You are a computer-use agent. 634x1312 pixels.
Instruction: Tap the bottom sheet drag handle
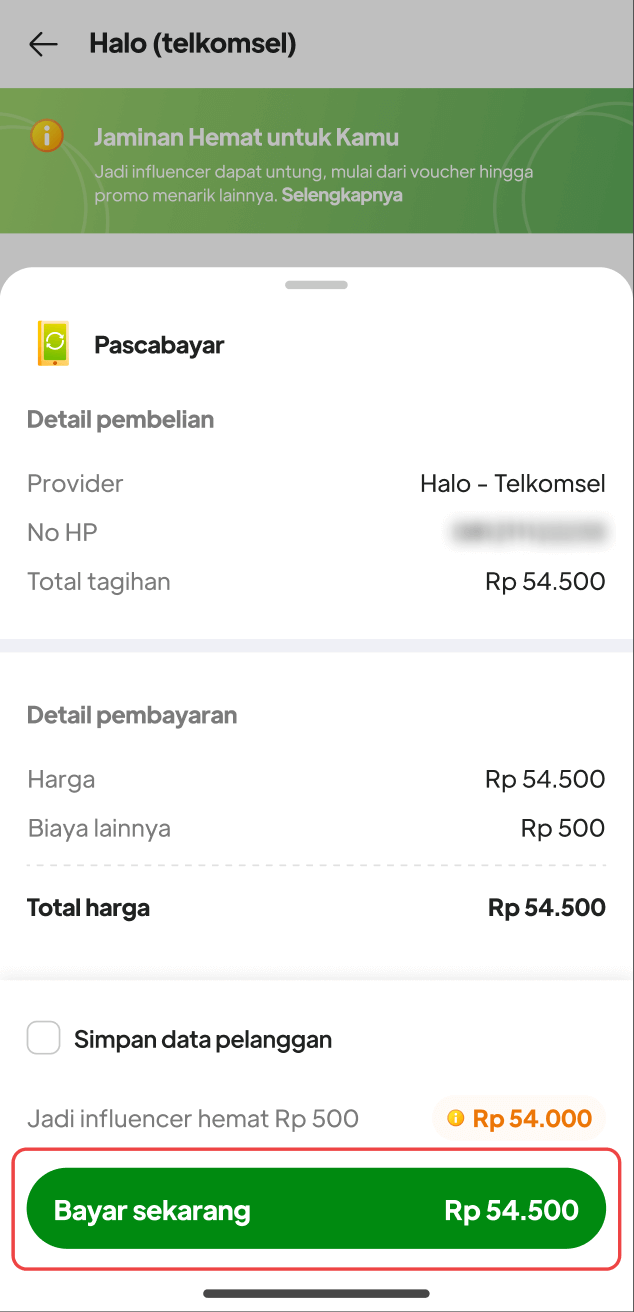[x=316, y=285]
